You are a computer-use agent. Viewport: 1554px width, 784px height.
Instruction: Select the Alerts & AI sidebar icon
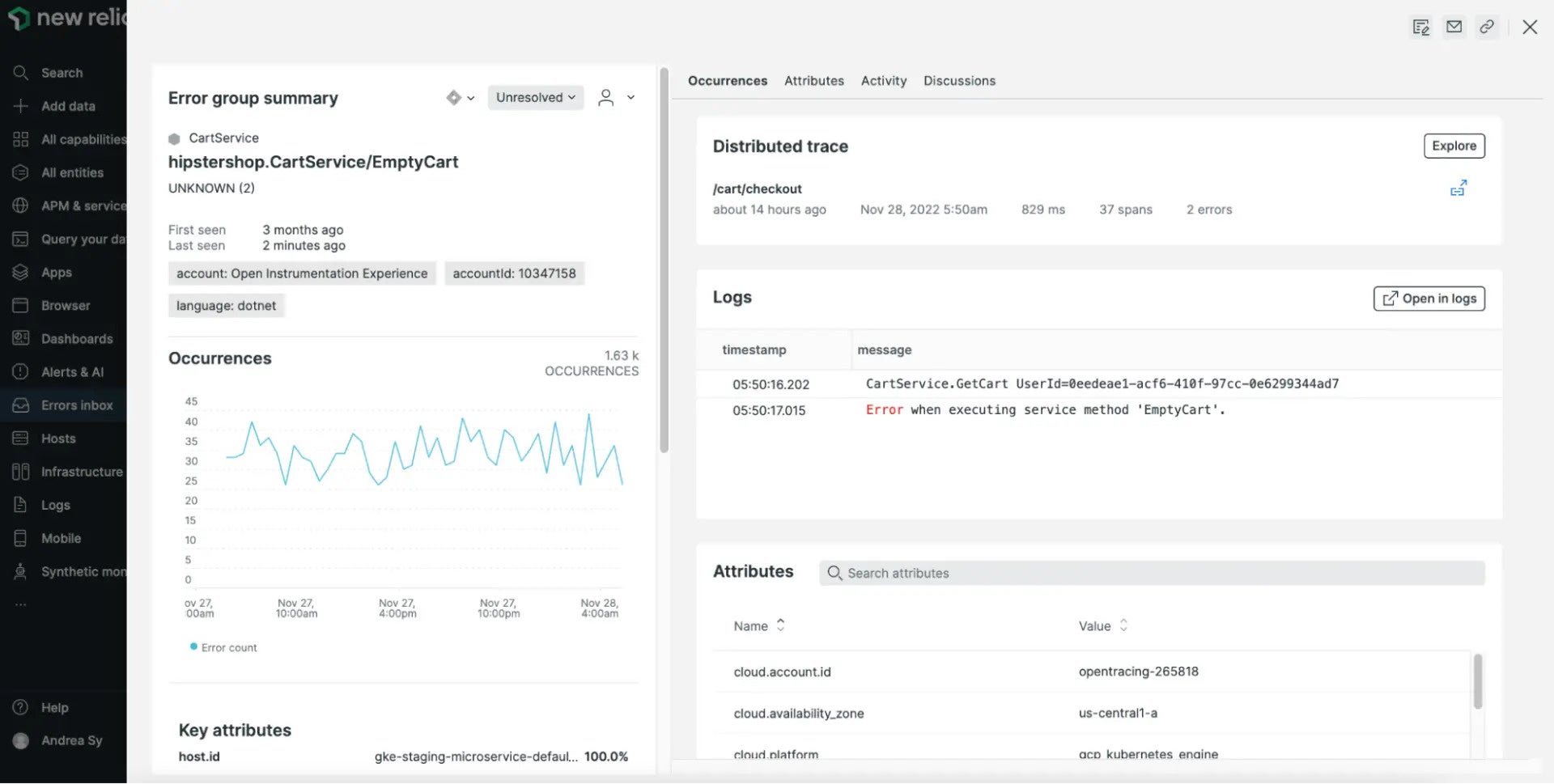pos(20,371)
